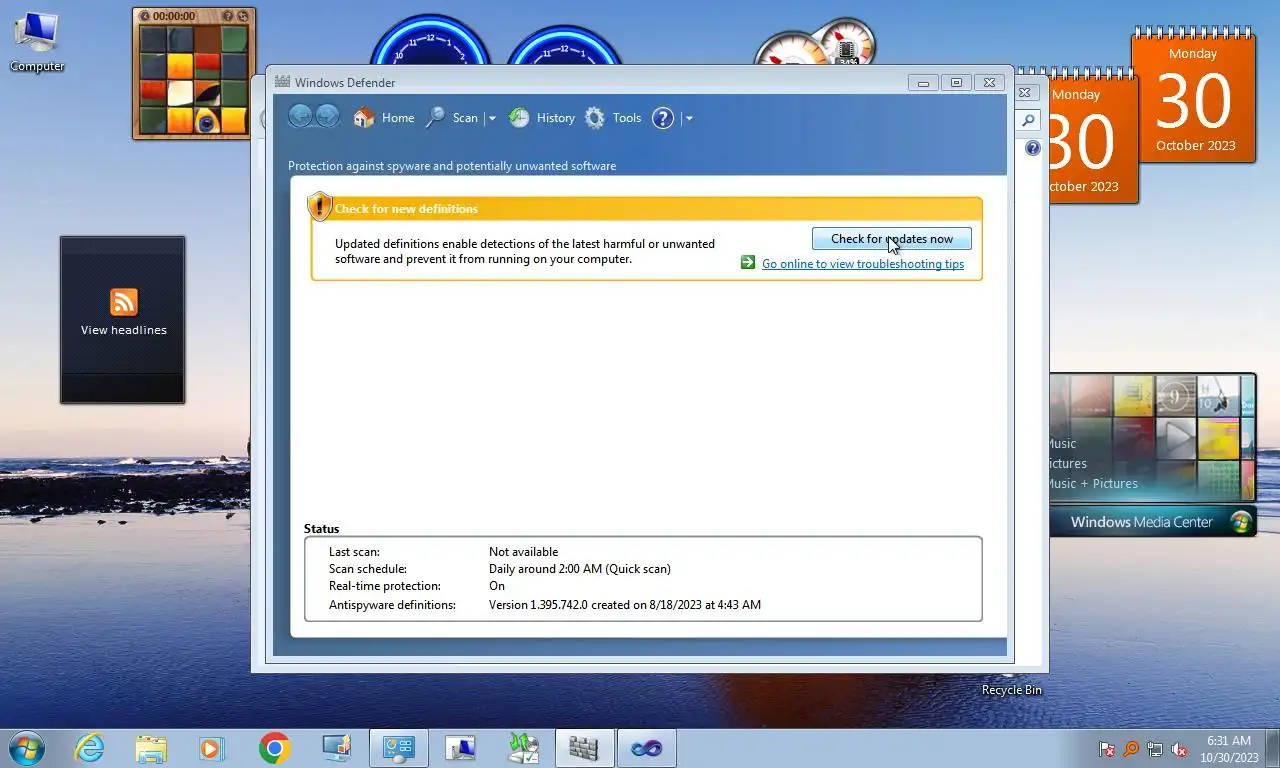Open Go online to view troubleshooting tips
Image resolution: width=1280 pixels, height=768 pixels.
[863, 264]
